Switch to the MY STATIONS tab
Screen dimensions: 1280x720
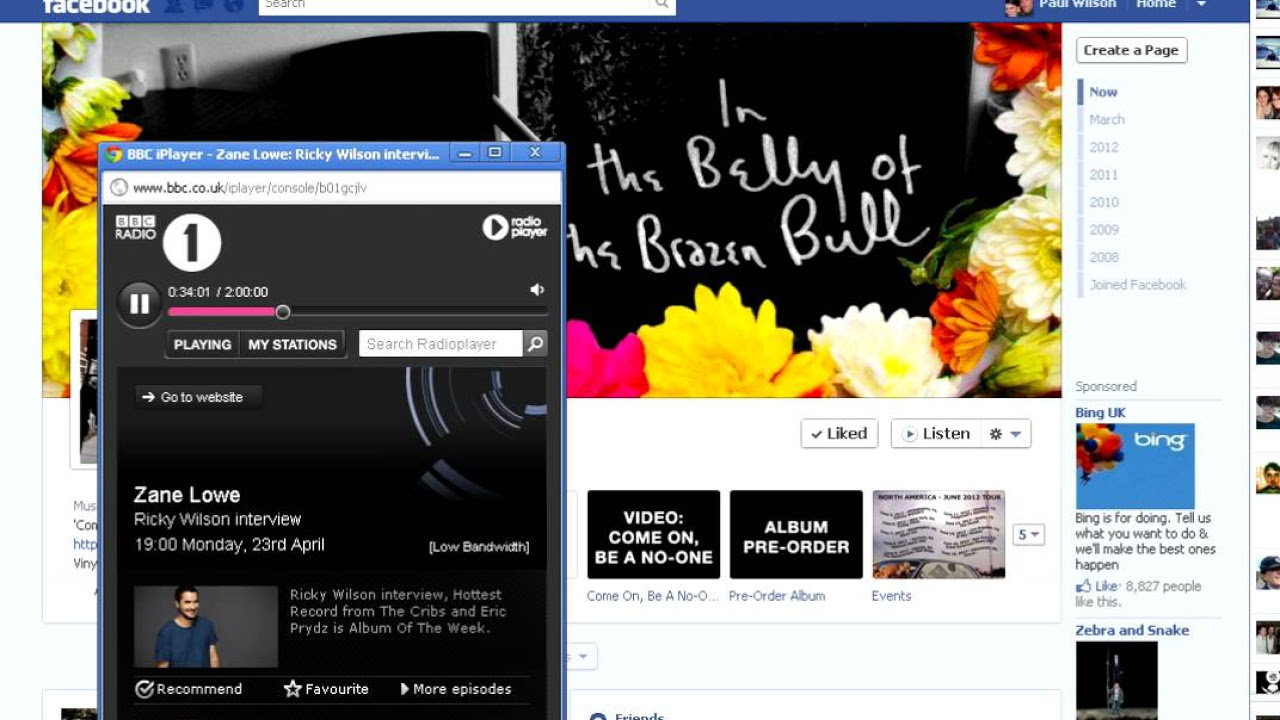(292, 344)
